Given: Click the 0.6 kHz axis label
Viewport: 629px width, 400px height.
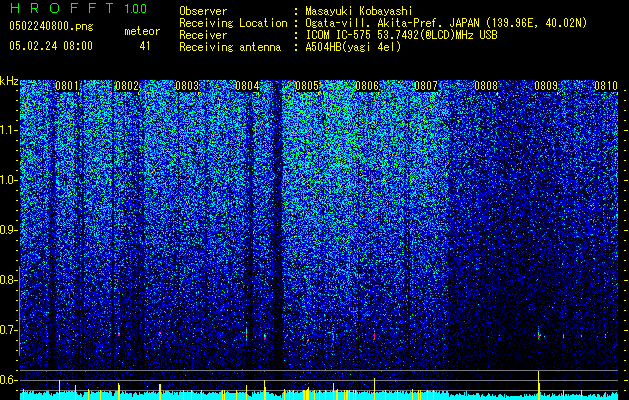Looking at the screenshot, I should click(9, 380).
